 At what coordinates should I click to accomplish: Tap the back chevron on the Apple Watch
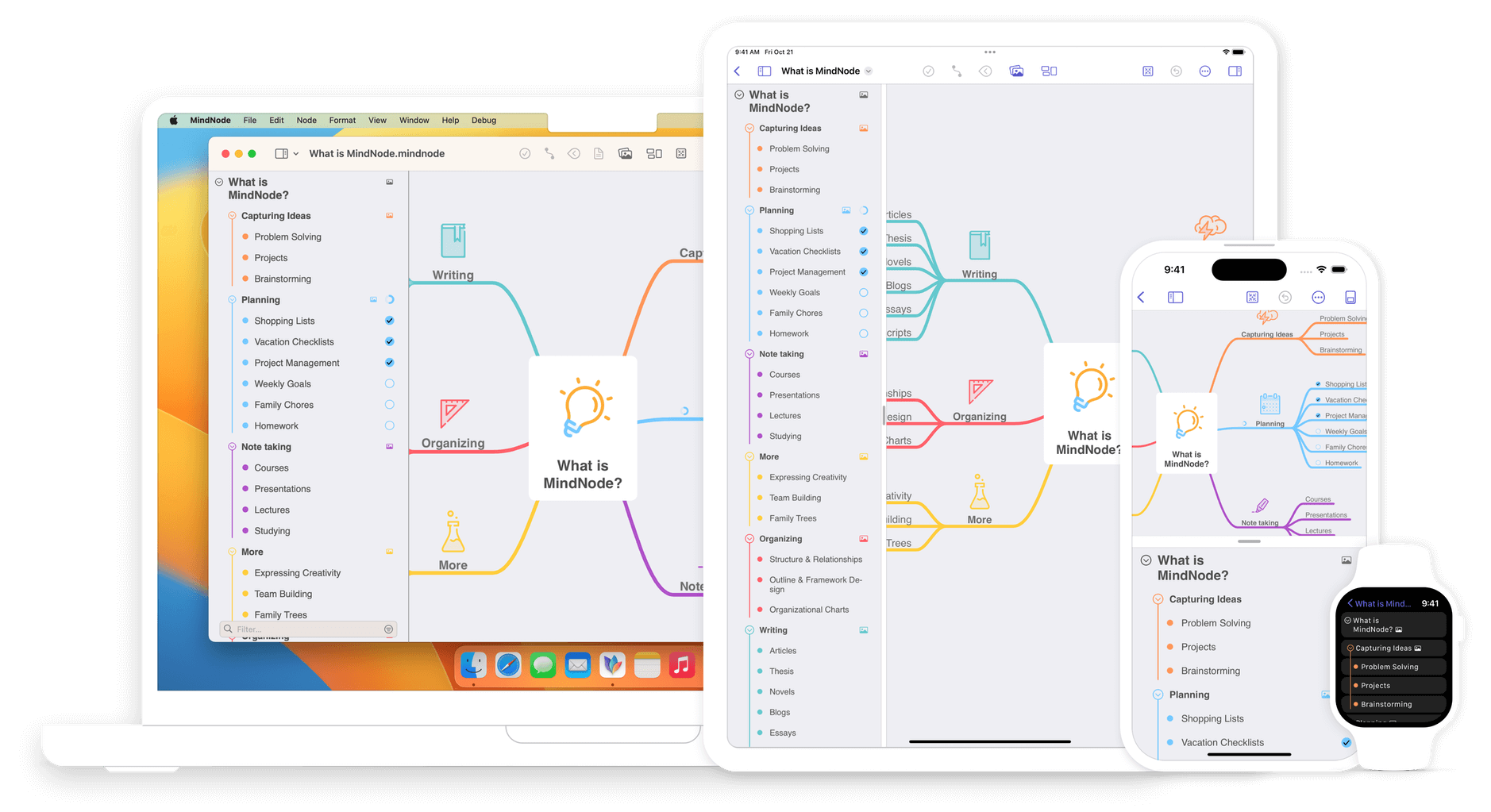point(1350,603)
